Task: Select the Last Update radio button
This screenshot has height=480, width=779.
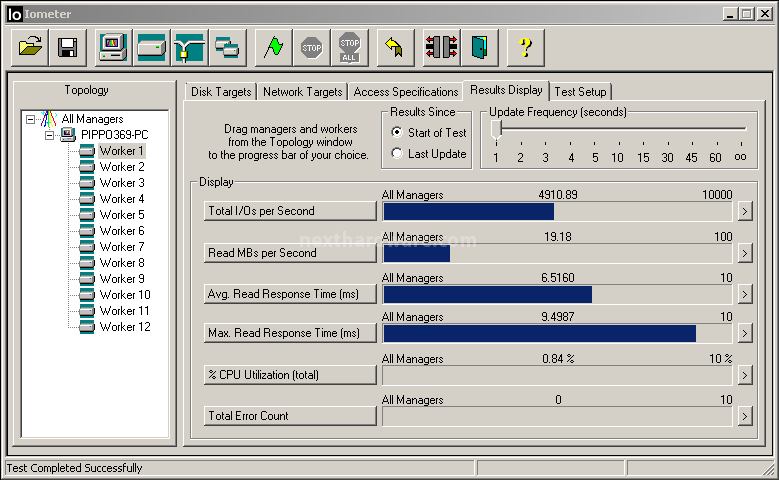Action: pyautogui.click(x=396, y=154)
